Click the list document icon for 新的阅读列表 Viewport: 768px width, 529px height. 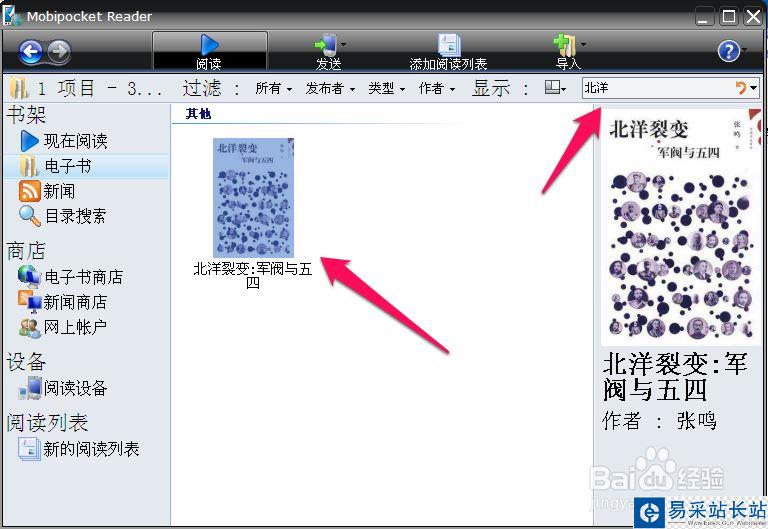click(28, 449)
